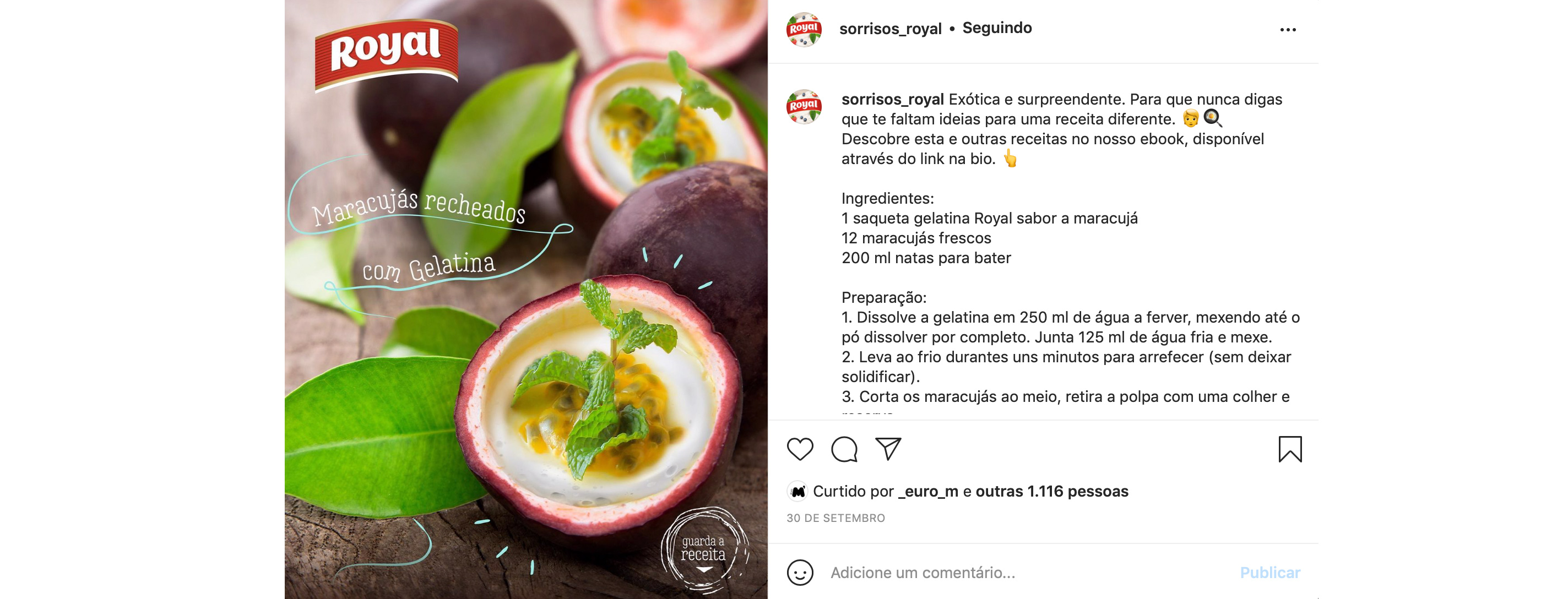The height and width of the screenshot is (599, 1568).
Task: Save the post with the bookmark icon
Action: pyautogui.click(x=1290, y=449)
